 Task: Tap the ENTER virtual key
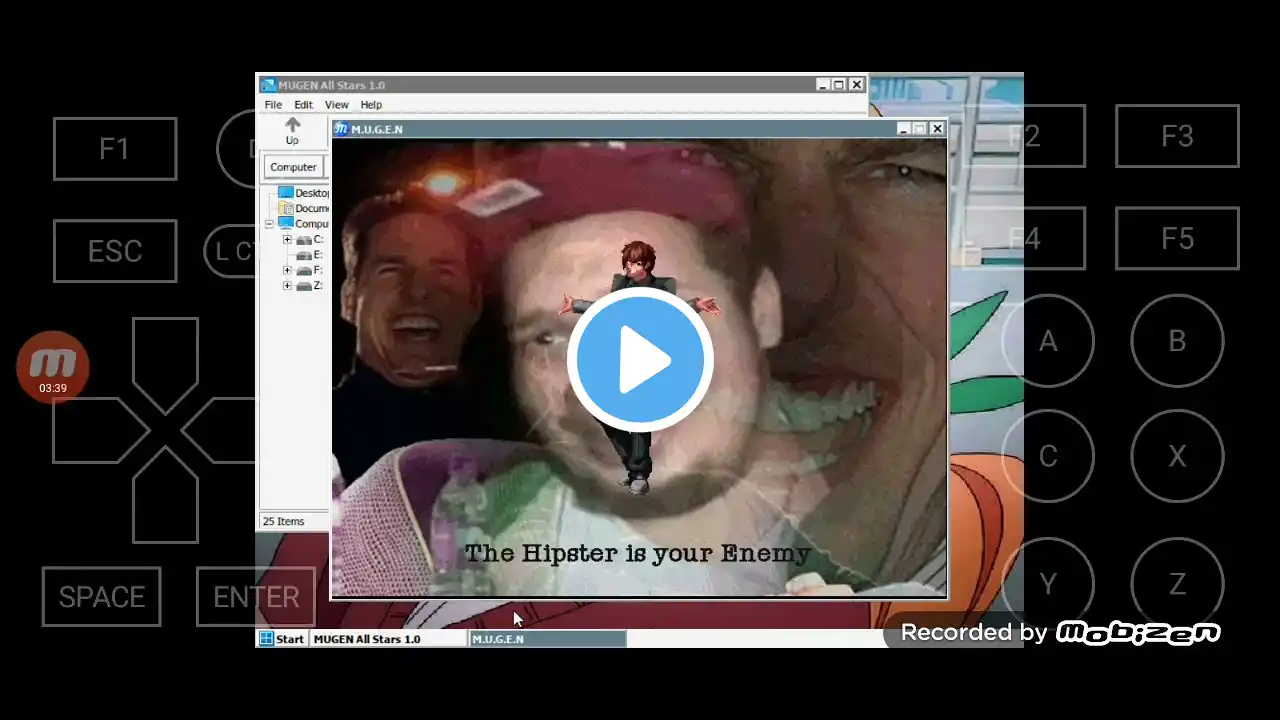point(256,597)
